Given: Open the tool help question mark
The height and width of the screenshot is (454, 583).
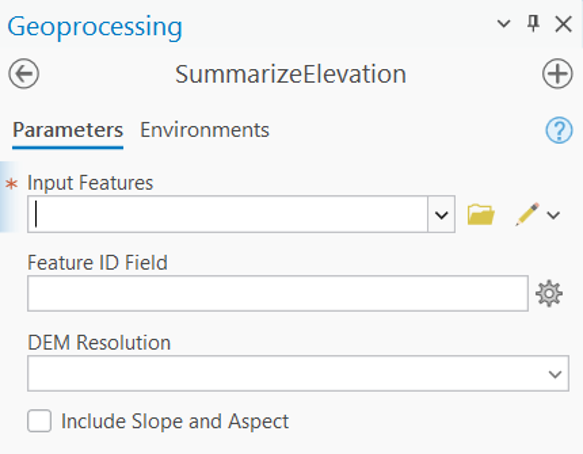Looking at the screenshot, I should (x=559, y=130).
